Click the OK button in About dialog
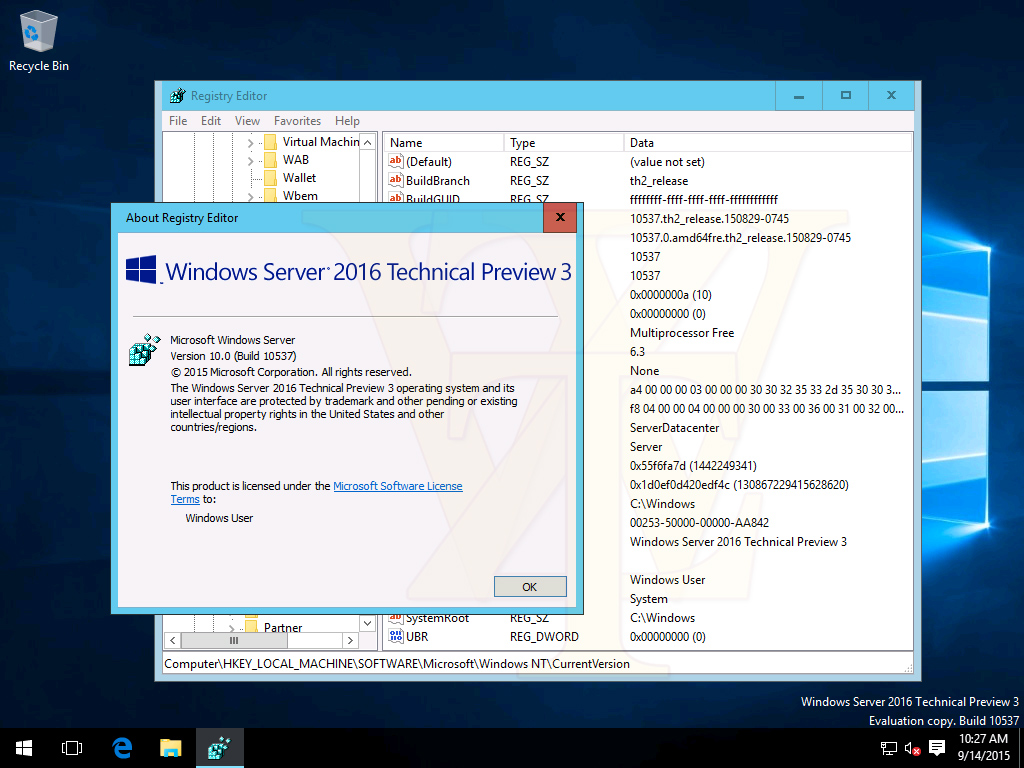1024x768 pixels. (x=530, y=587)
